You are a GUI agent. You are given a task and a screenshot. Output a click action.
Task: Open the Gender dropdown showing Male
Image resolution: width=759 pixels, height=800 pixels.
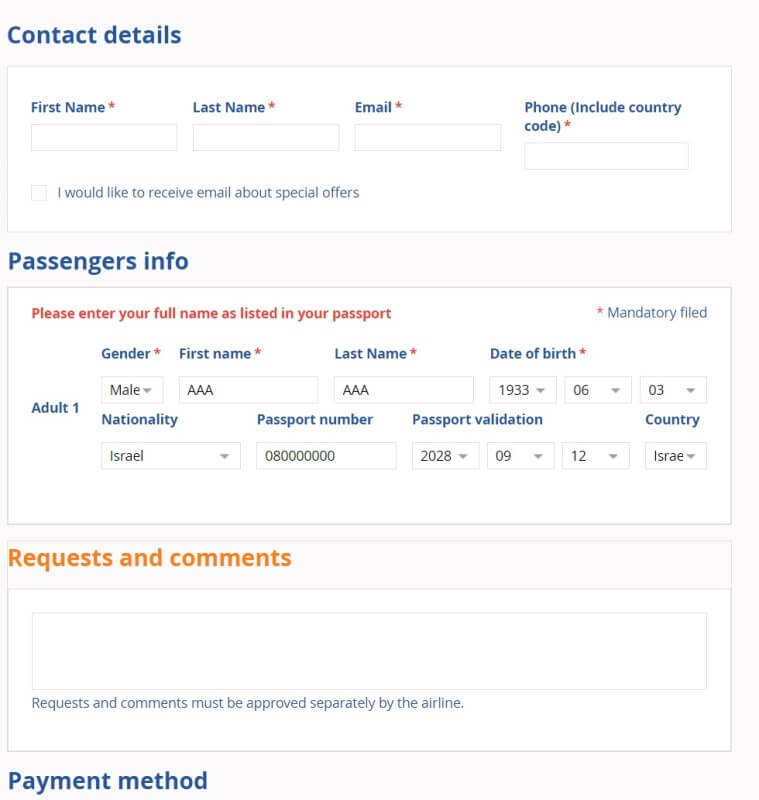(x=132, y=390)
